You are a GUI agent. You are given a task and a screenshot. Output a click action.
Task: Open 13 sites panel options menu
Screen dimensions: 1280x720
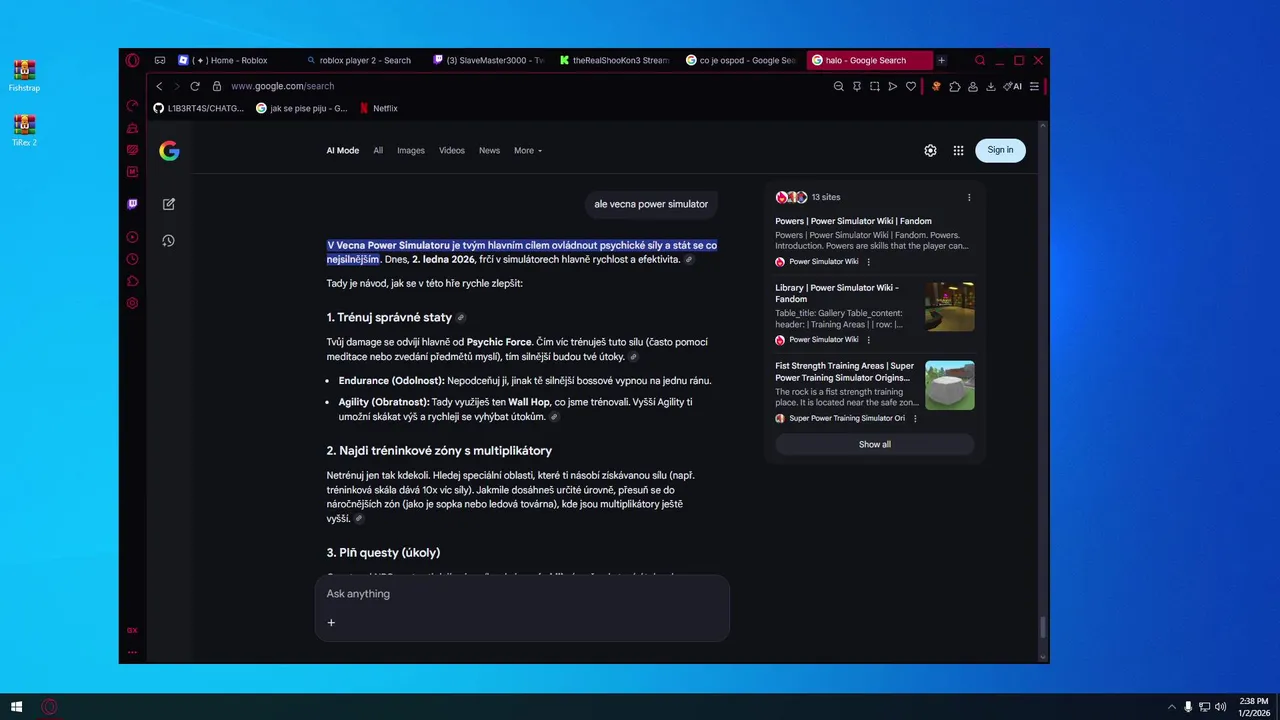[969, 197]
